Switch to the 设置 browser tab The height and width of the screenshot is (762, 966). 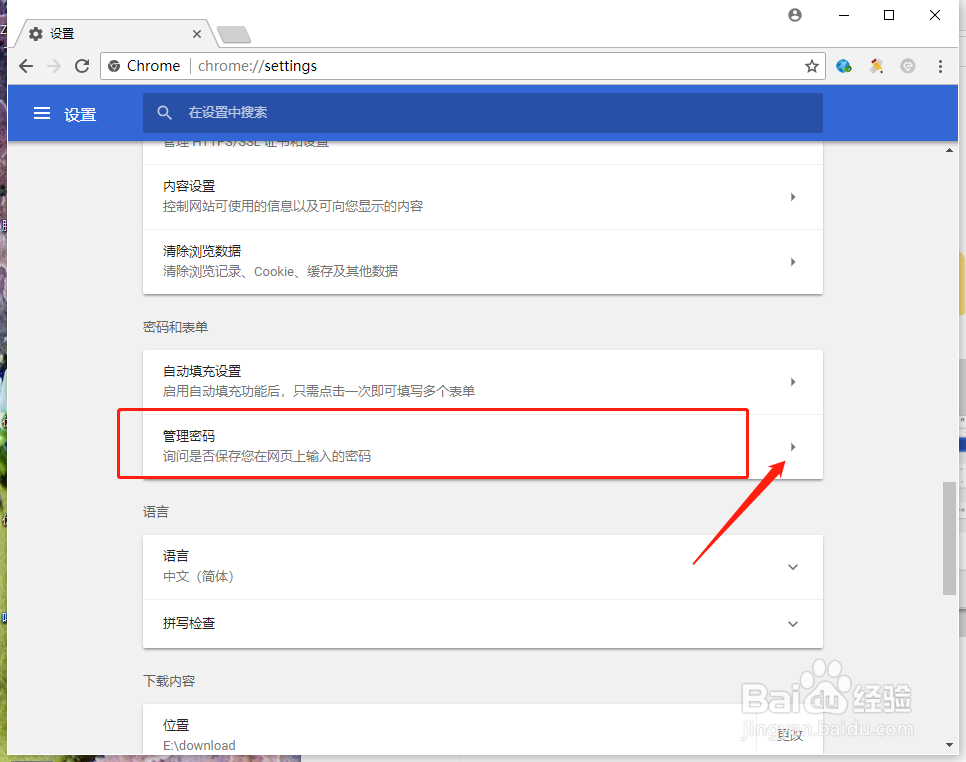(x=100, y=32)
